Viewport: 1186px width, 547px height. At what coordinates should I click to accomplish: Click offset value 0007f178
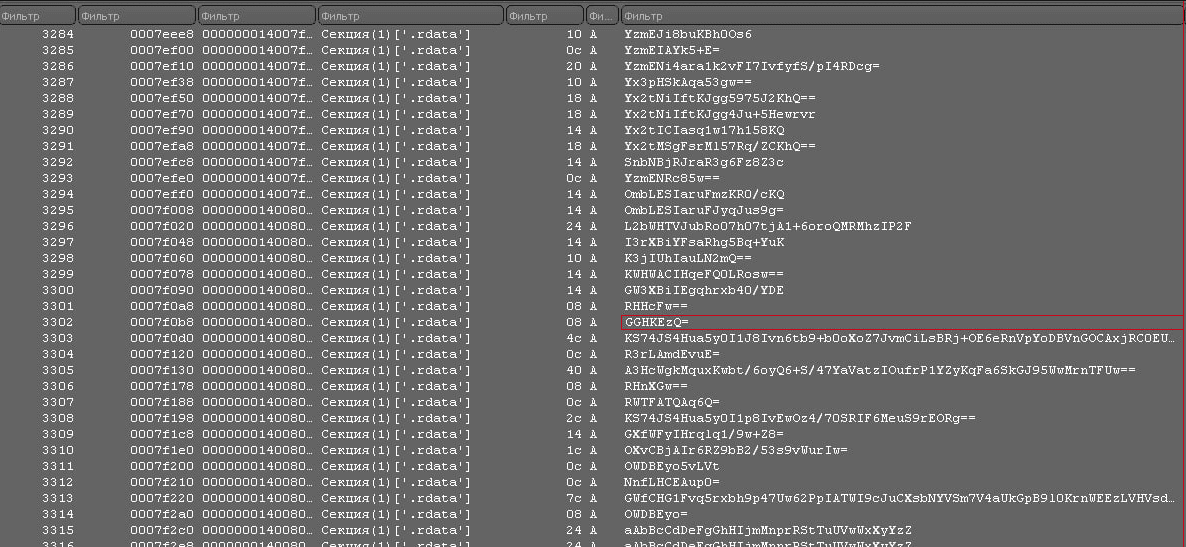coord(162,387)
